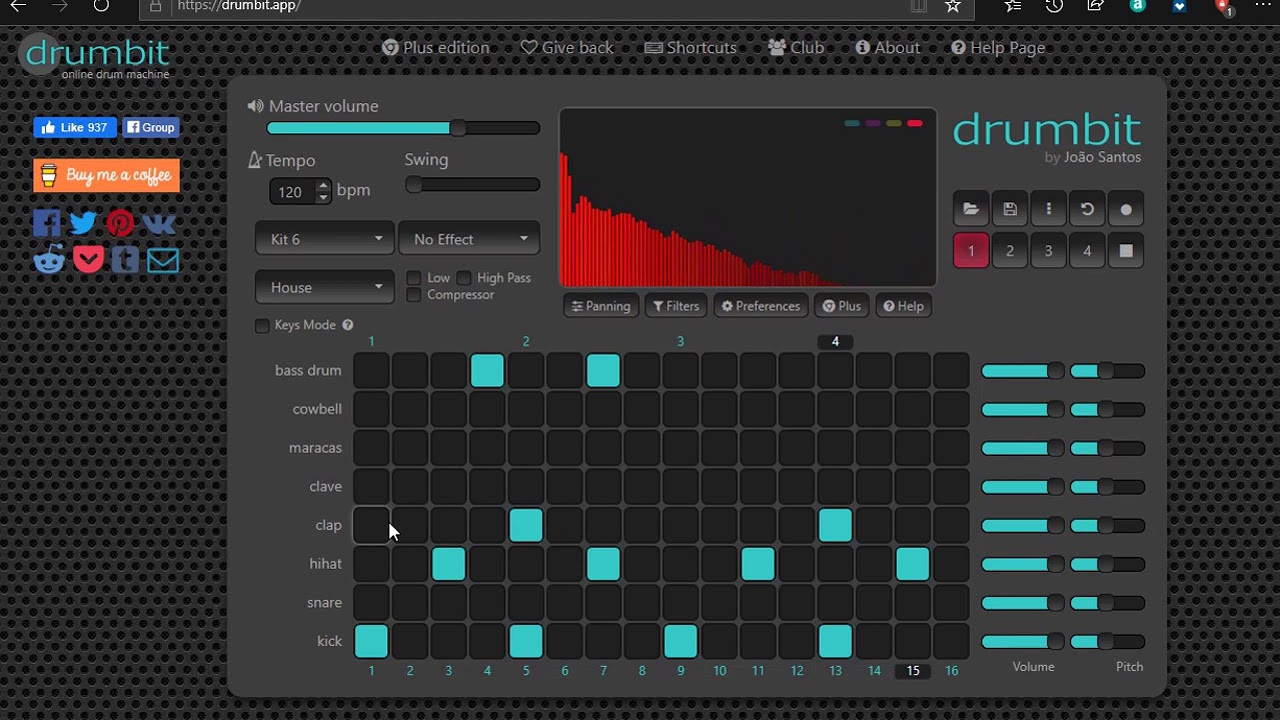Open Plus edition from top menu
This screenshot has width=1280, height=720.
436,48
